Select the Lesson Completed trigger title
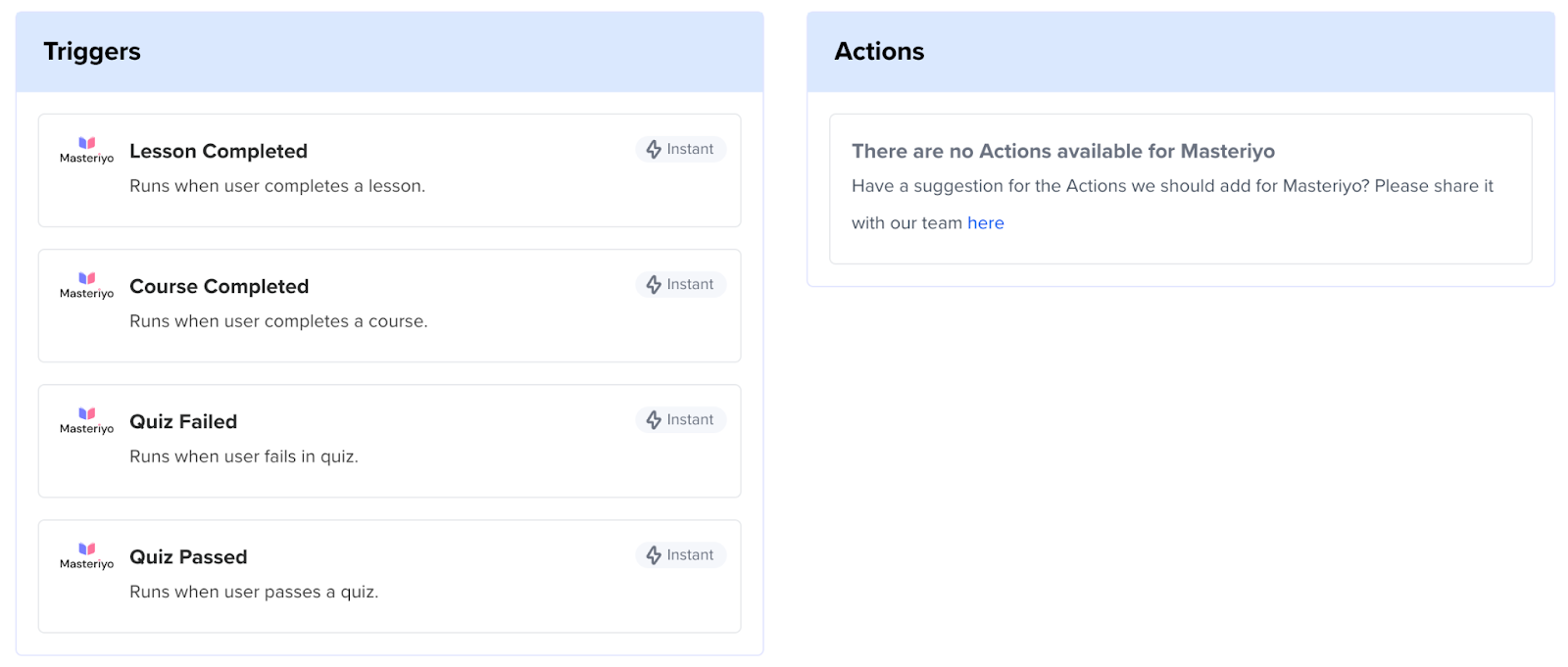Viewport: 1568px width, 667px height. pyautogui.click(x=219, y=151)
